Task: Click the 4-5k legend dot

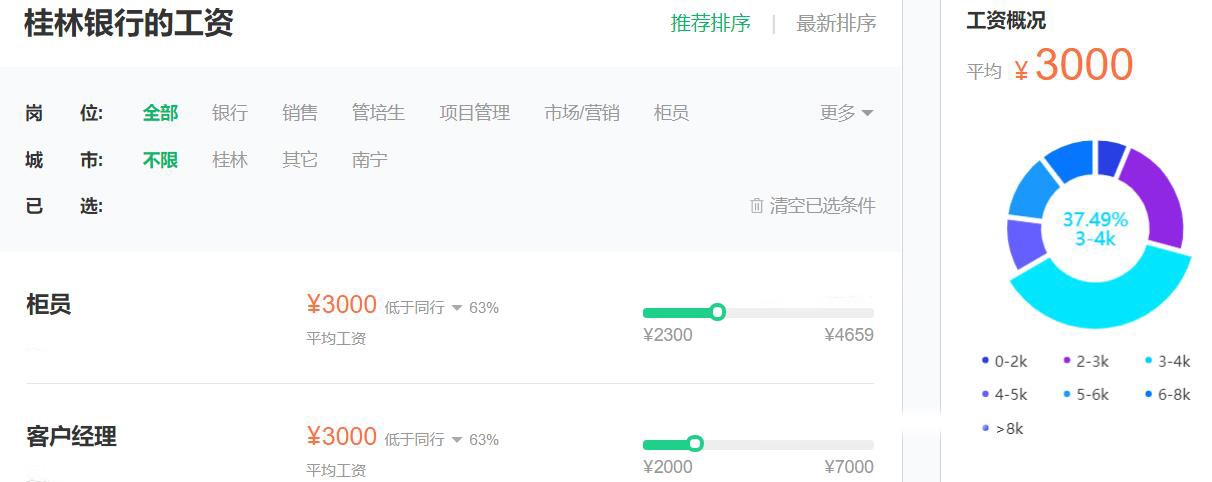Action: coord(985,394)
